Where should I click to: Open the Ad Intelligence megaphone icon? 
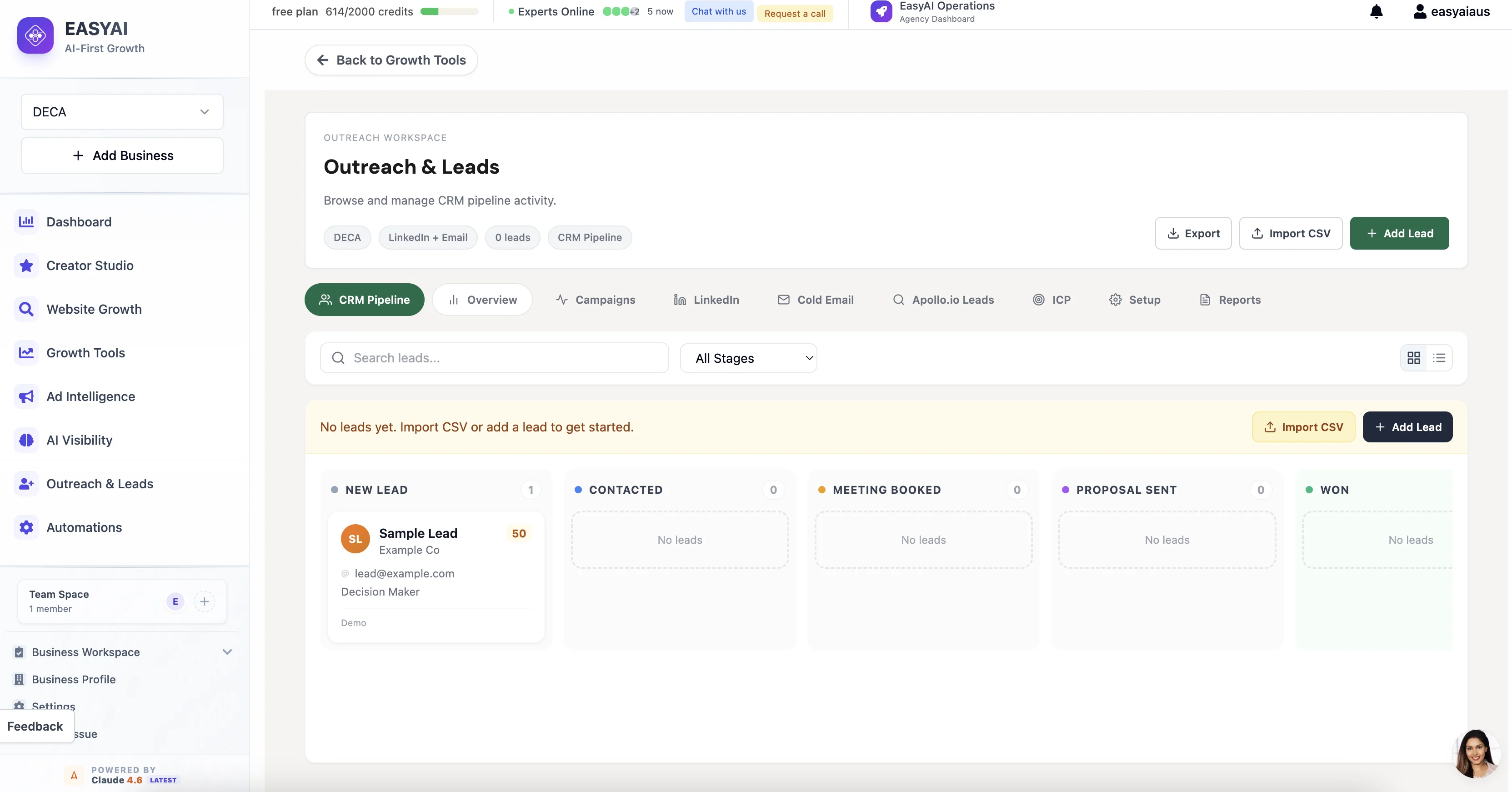click(26, 396)
